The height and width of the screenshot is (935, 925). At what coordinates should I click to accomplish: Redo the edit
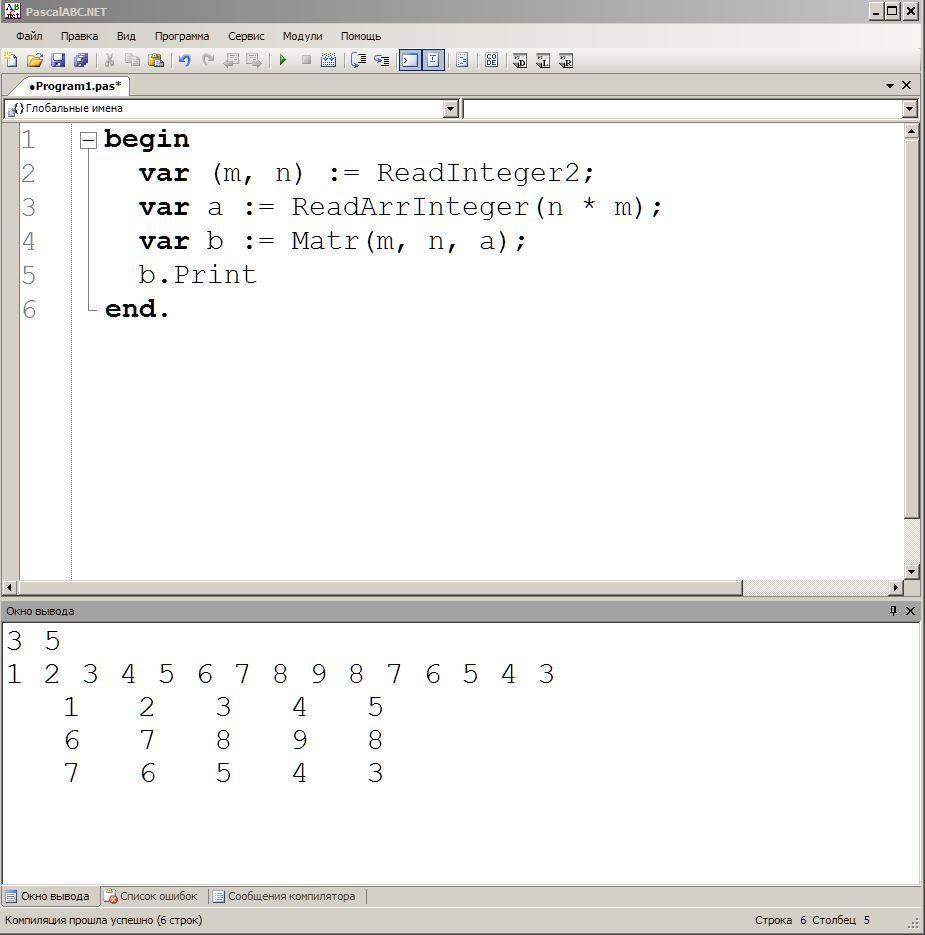pyautogui.click(x=208, y=60)
